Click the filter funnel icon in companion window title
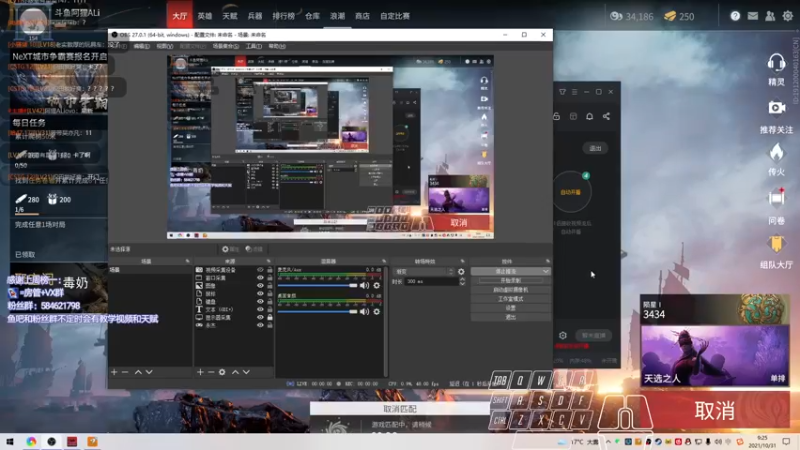The width and height of the screenshot is (800, 450). 562,92
